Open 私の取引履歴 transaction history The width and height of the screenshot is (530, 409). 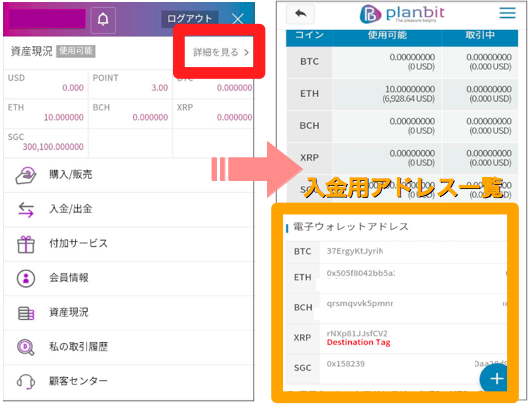[128, 347]
